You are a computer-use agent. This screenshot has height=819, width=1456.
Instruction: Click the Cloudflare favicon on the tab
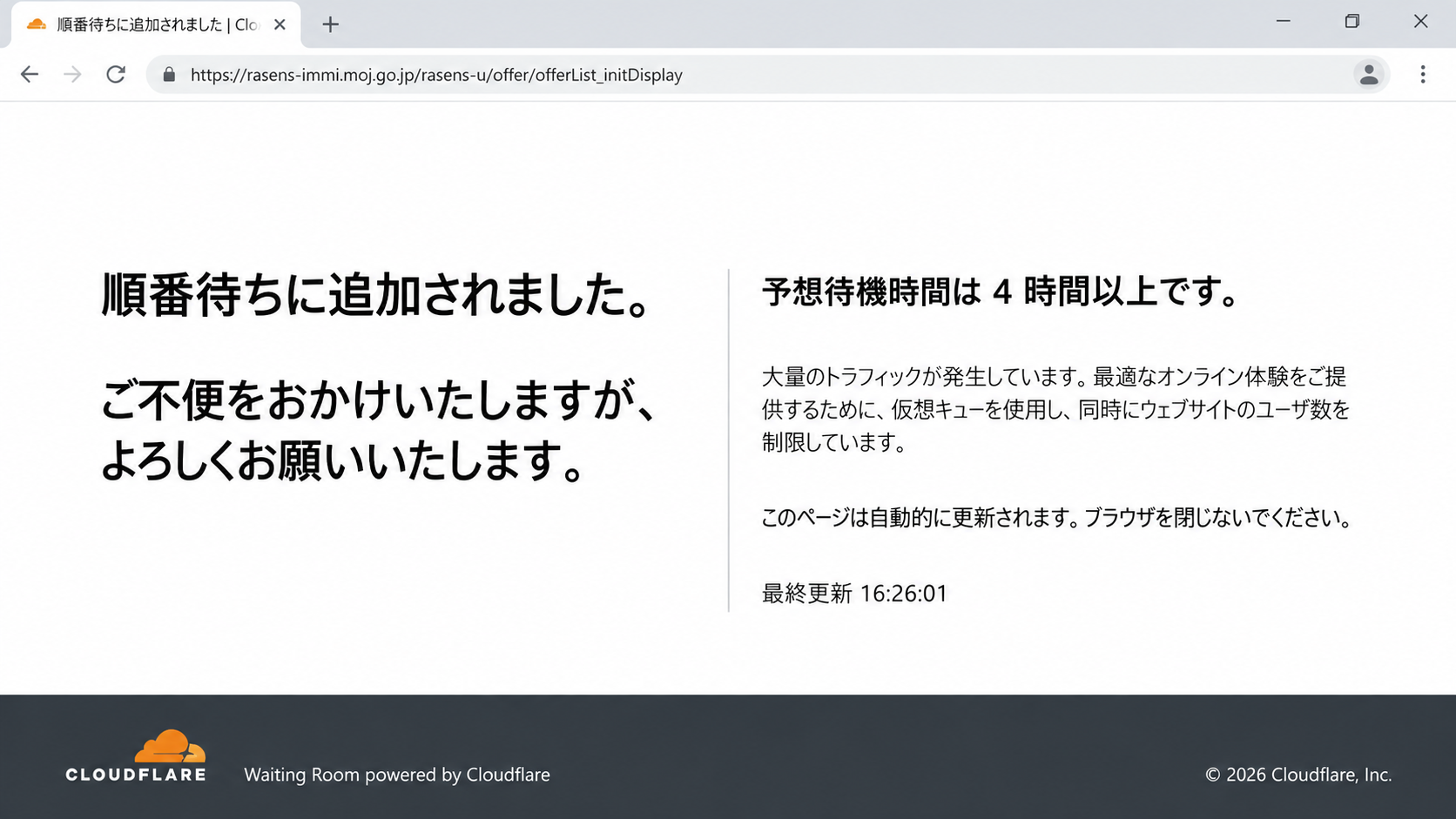click(x=37, y=24)
